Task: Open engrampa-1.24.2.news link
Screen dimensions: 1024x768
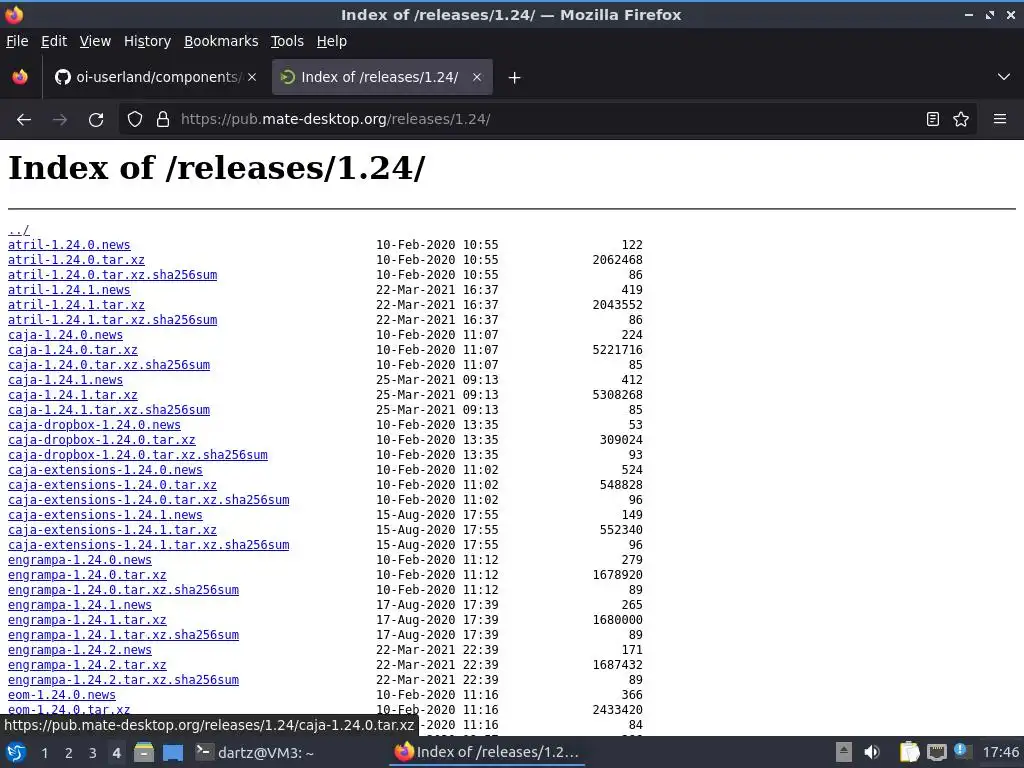Action: click(x=80, y=650)
